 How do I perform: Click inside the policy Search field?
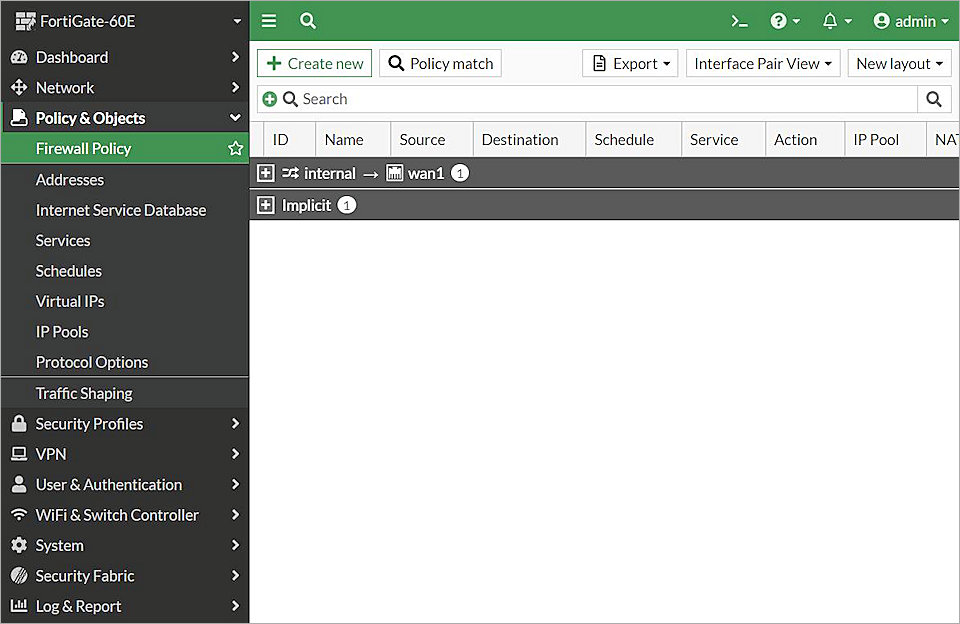600,99
